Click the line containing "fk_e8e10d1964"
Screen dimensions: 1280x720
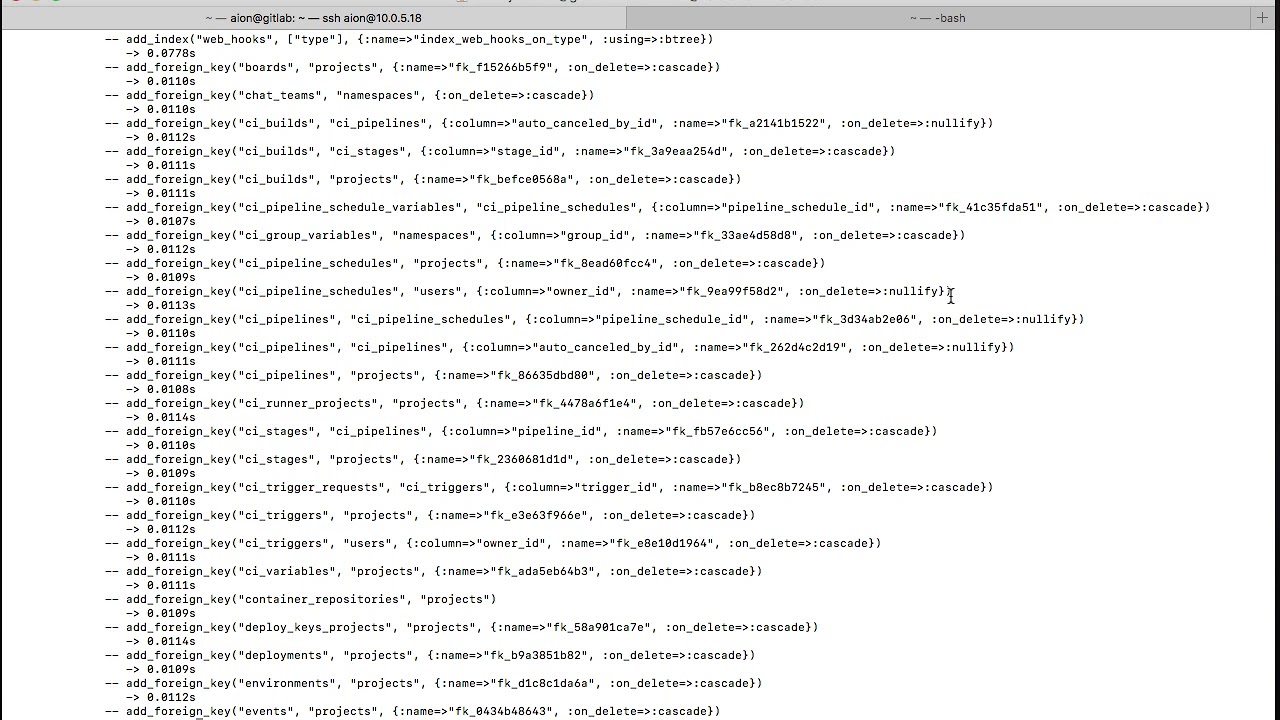click(493, 543)
